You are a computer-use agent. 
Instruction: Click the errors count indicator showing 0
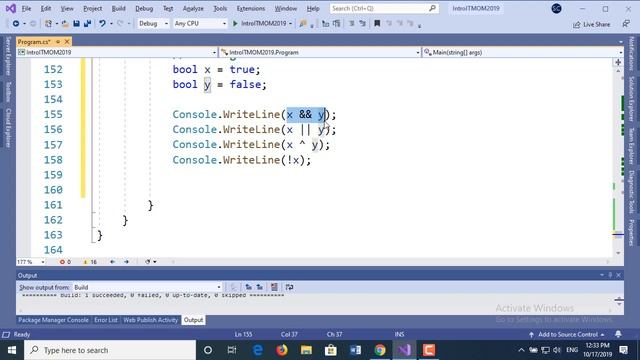[65, 262]
